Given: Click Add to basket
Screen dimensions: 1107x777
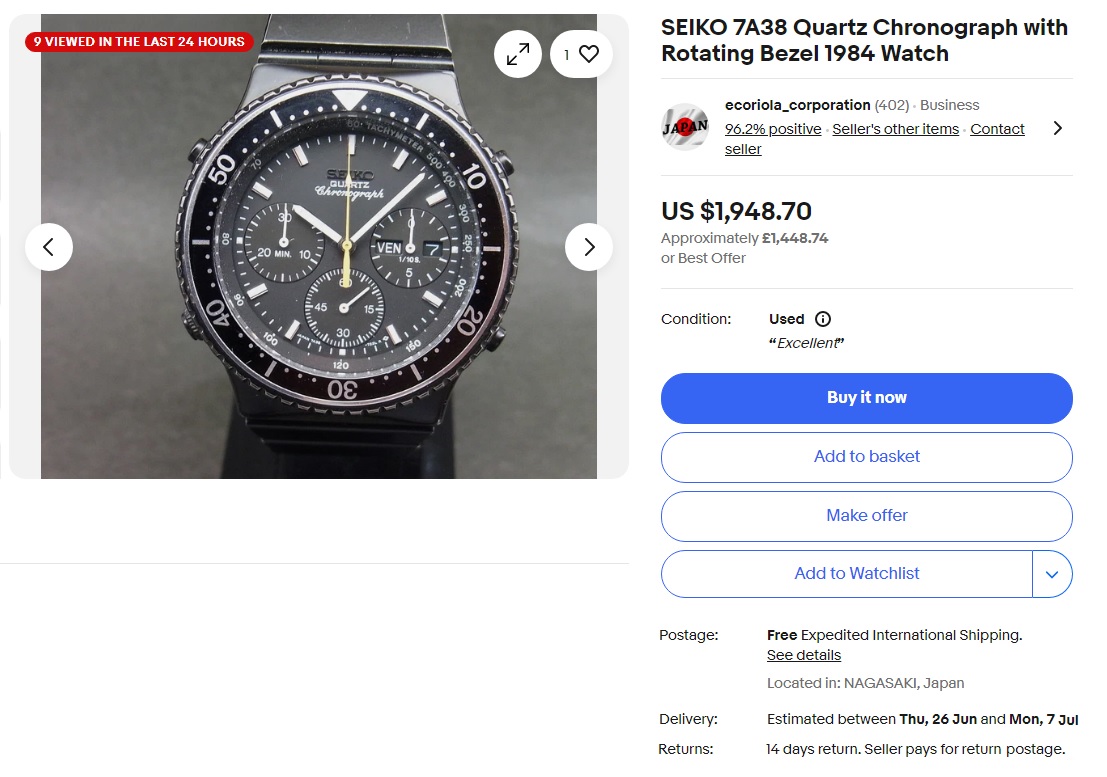Looking at the screenshot, I should tap(866, 457).
